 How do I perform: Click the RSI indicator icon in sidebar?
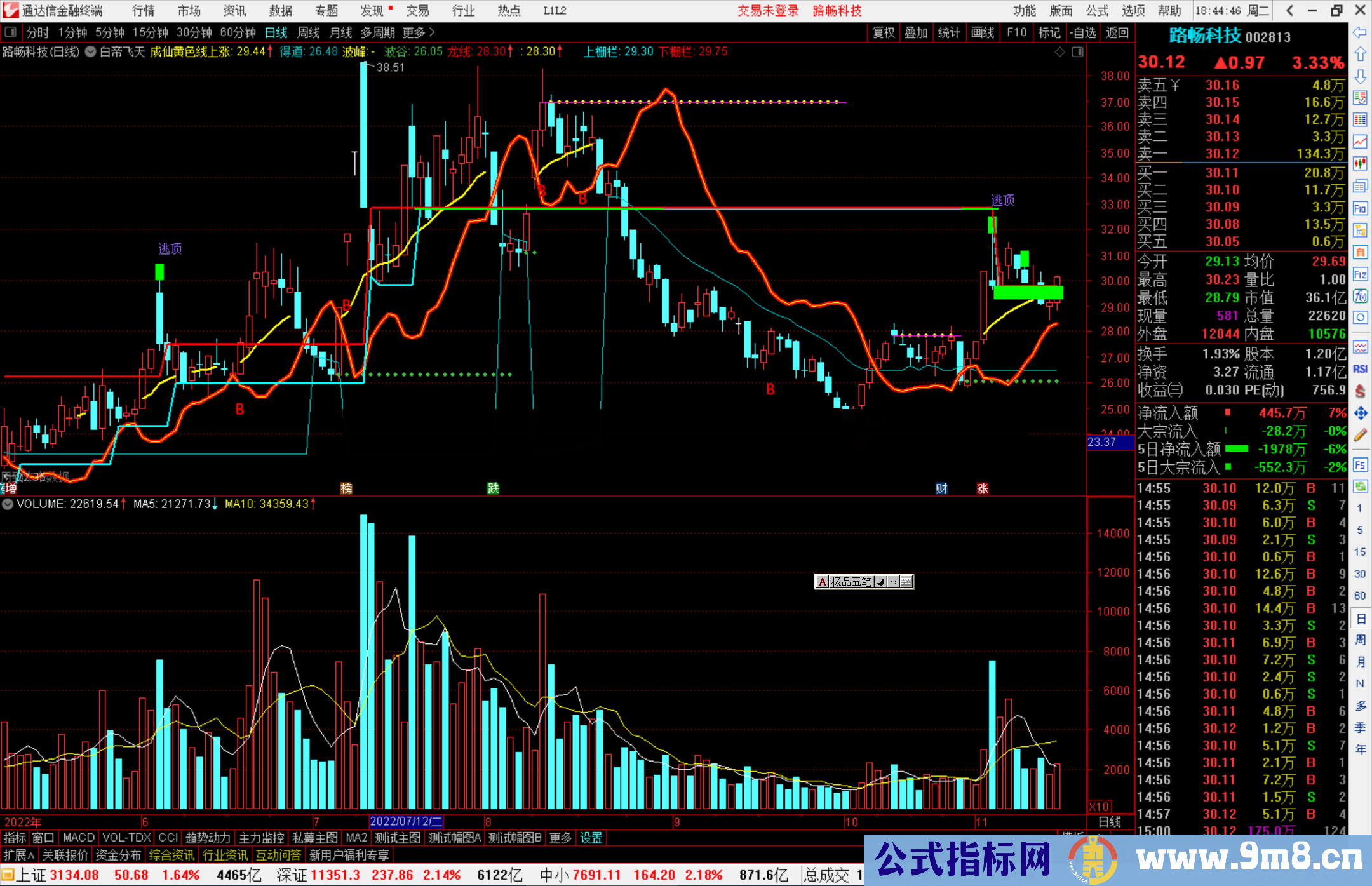point(1360,369)
